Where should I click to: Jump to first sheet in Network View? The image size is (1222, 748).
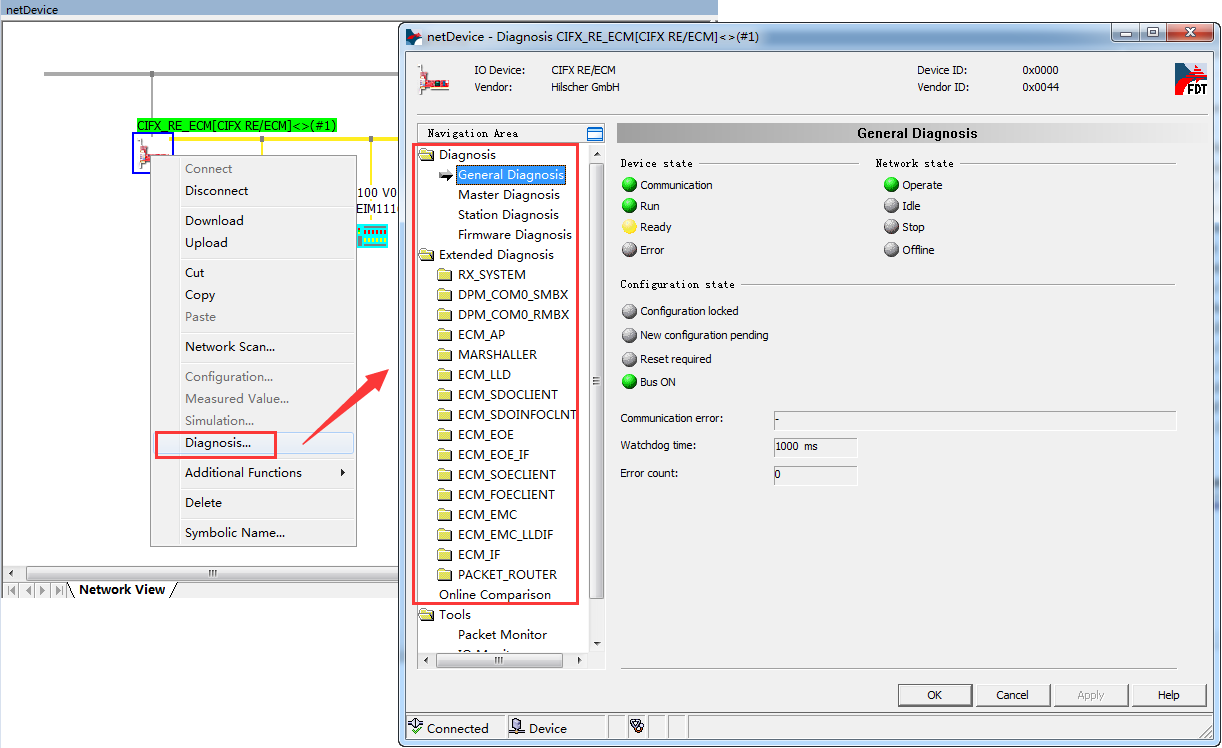coord(12,590)
